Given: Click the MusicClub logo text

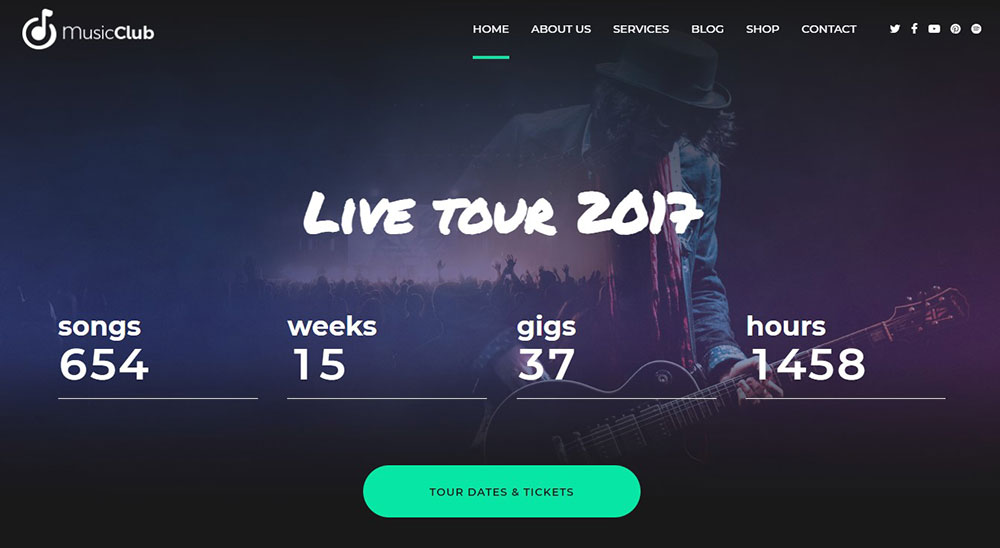Looking at the screenshot, I should pyautogui.click(x=108, y=33).
